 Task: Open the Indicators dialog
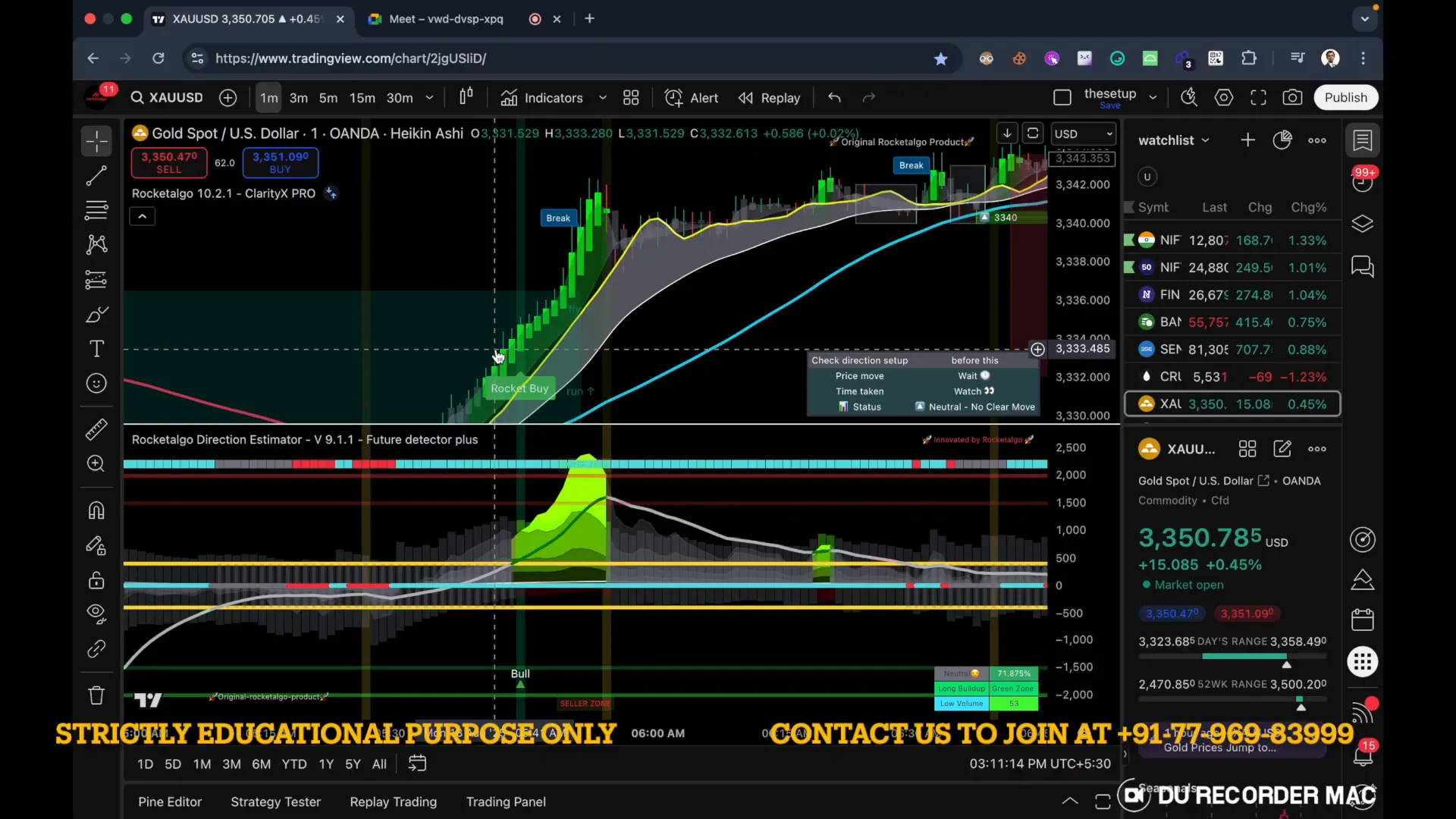541,98
